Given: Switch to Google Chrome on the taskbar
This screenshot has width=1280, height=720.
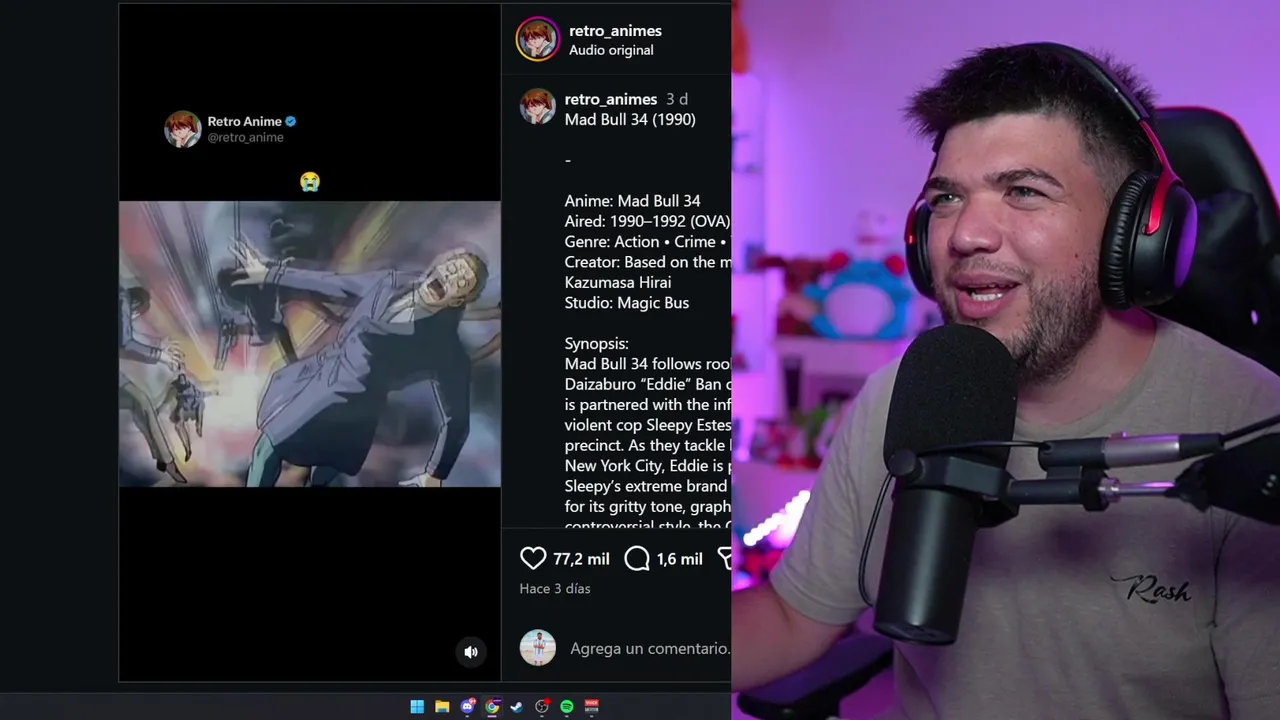Looking at the screenshot, I should 492,707.
